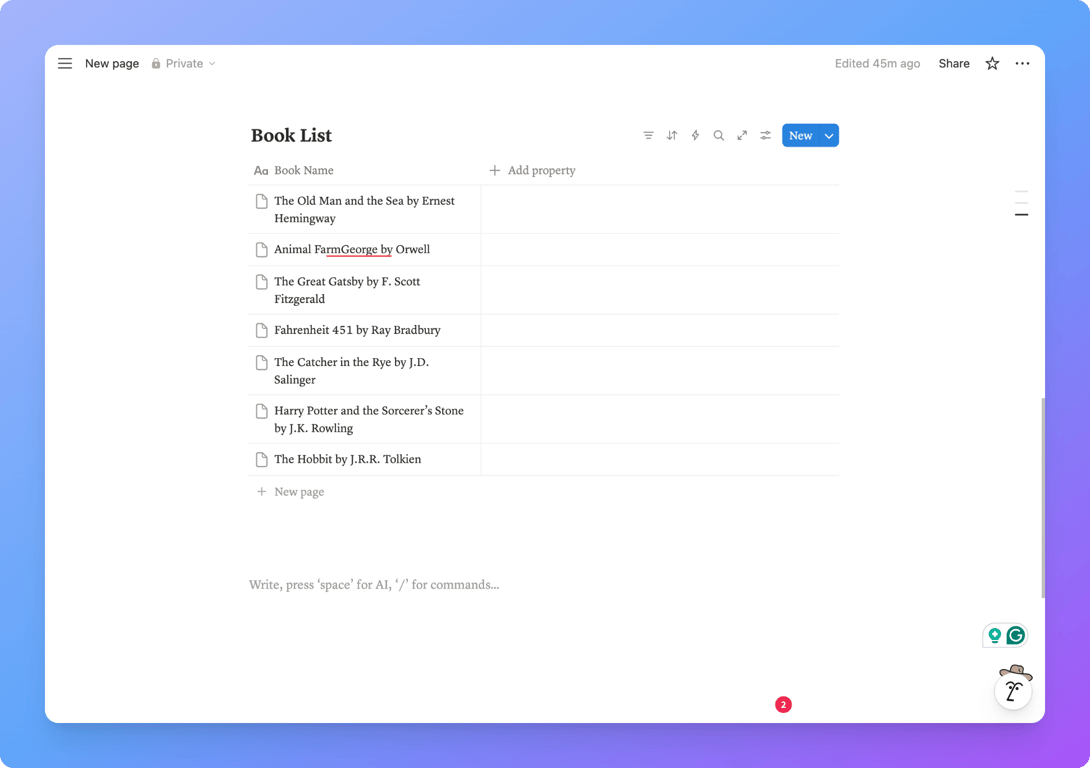Image resolution: width=1090 pixels, height=768 pixels.
Task: Click the Write, press space for AI placeholder
Action: pyautogui.click(x=374, y=585)
